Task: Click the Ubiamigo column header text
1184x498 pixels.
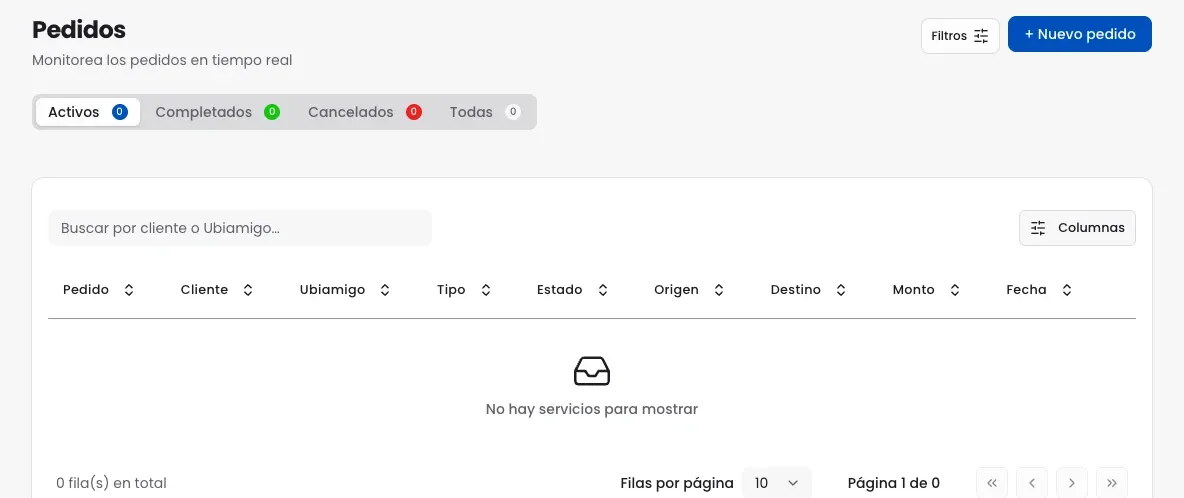Action: [x=332, y=290]
